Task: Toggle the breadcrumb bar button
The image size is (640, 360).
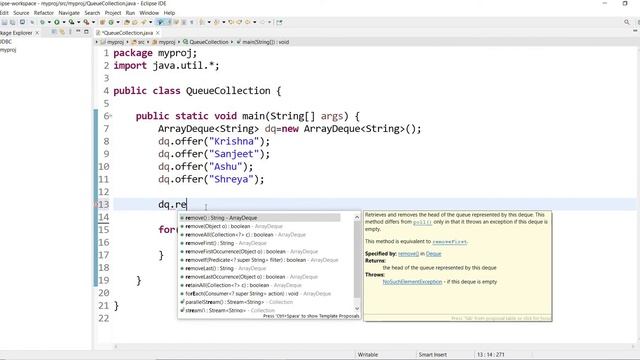Action: coord(160,22)
